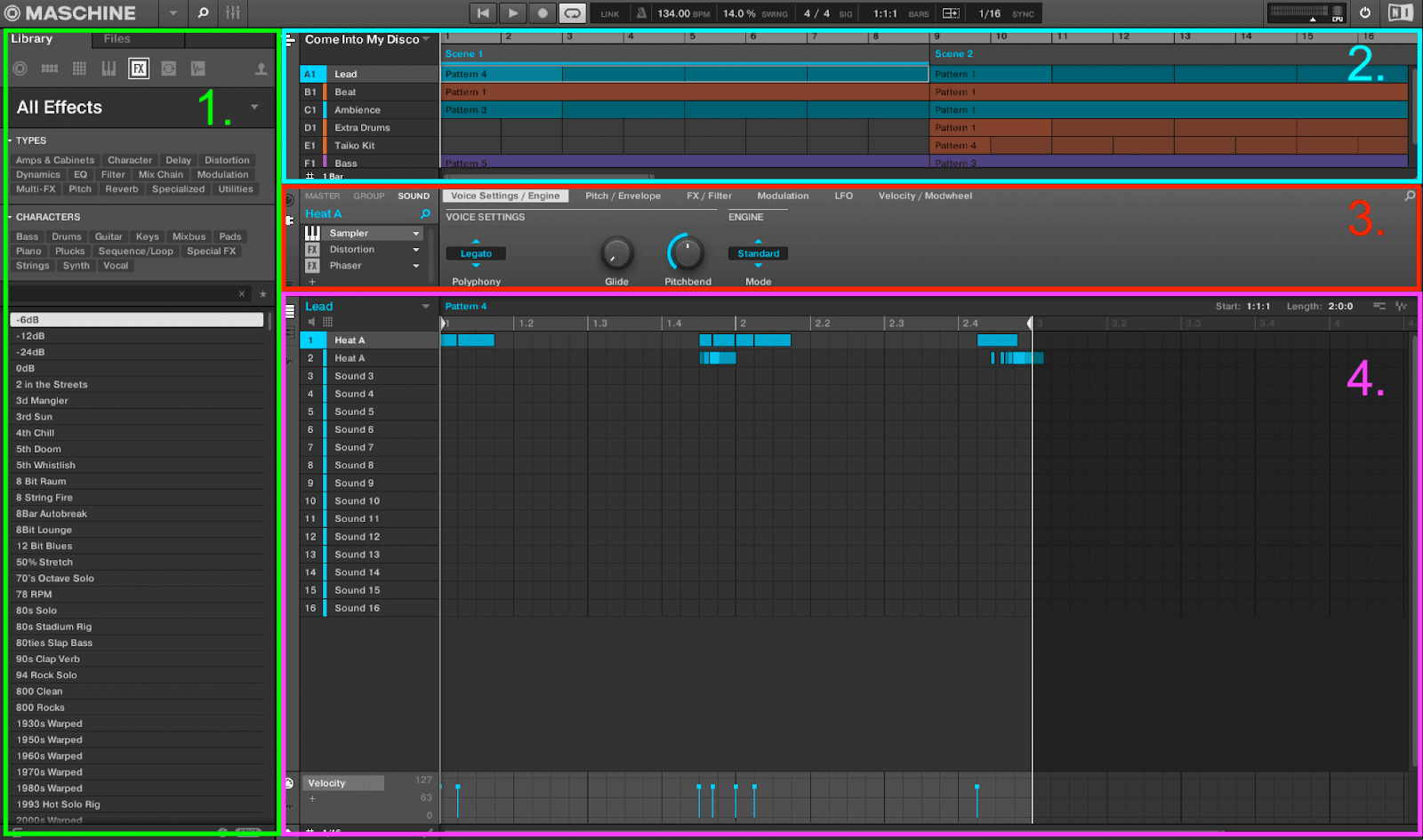Screen dimensions: 1423x840
Task: Open the All Effects dropdown arrow
Action: [254, 108]
